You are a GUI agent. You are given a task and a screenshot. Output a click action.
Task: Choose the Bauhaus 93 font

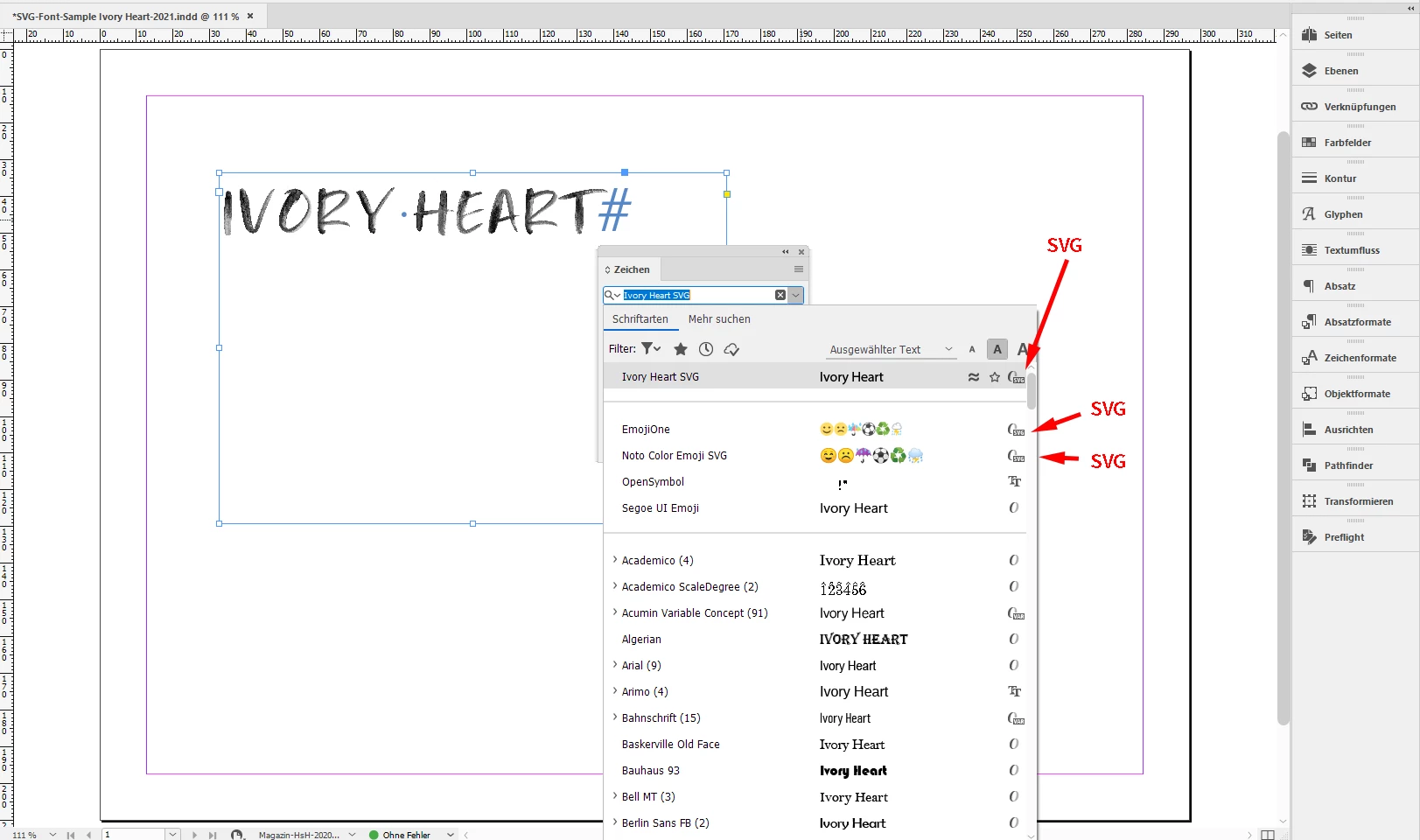814,771
